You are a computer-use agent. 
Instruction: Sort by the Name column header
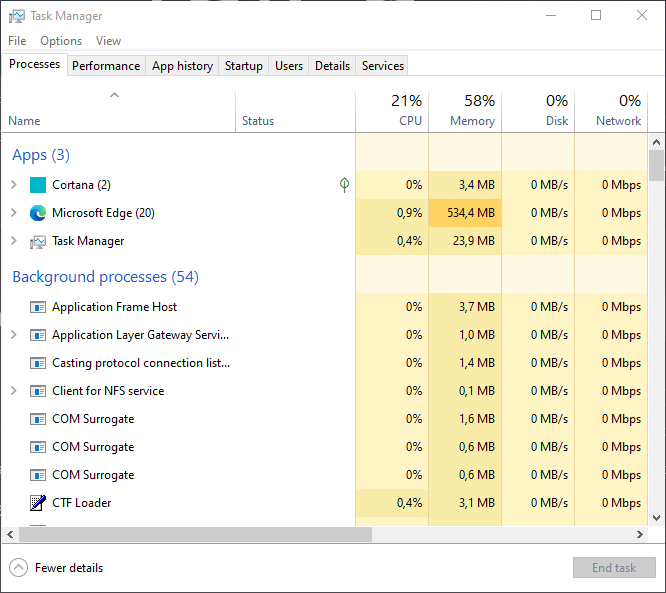(119, 111)
